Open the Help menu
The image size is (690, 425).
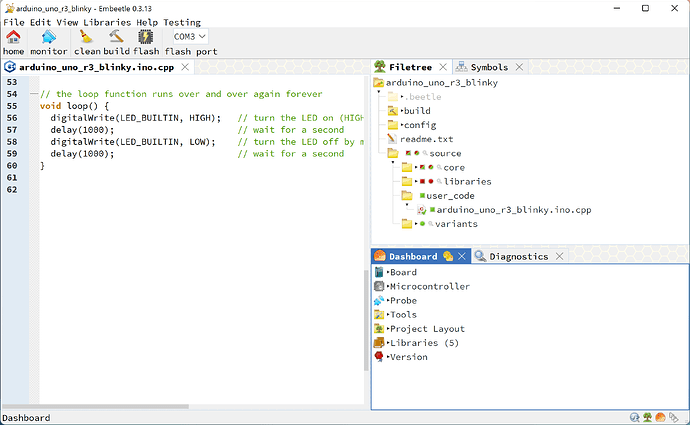pos(147,22)
